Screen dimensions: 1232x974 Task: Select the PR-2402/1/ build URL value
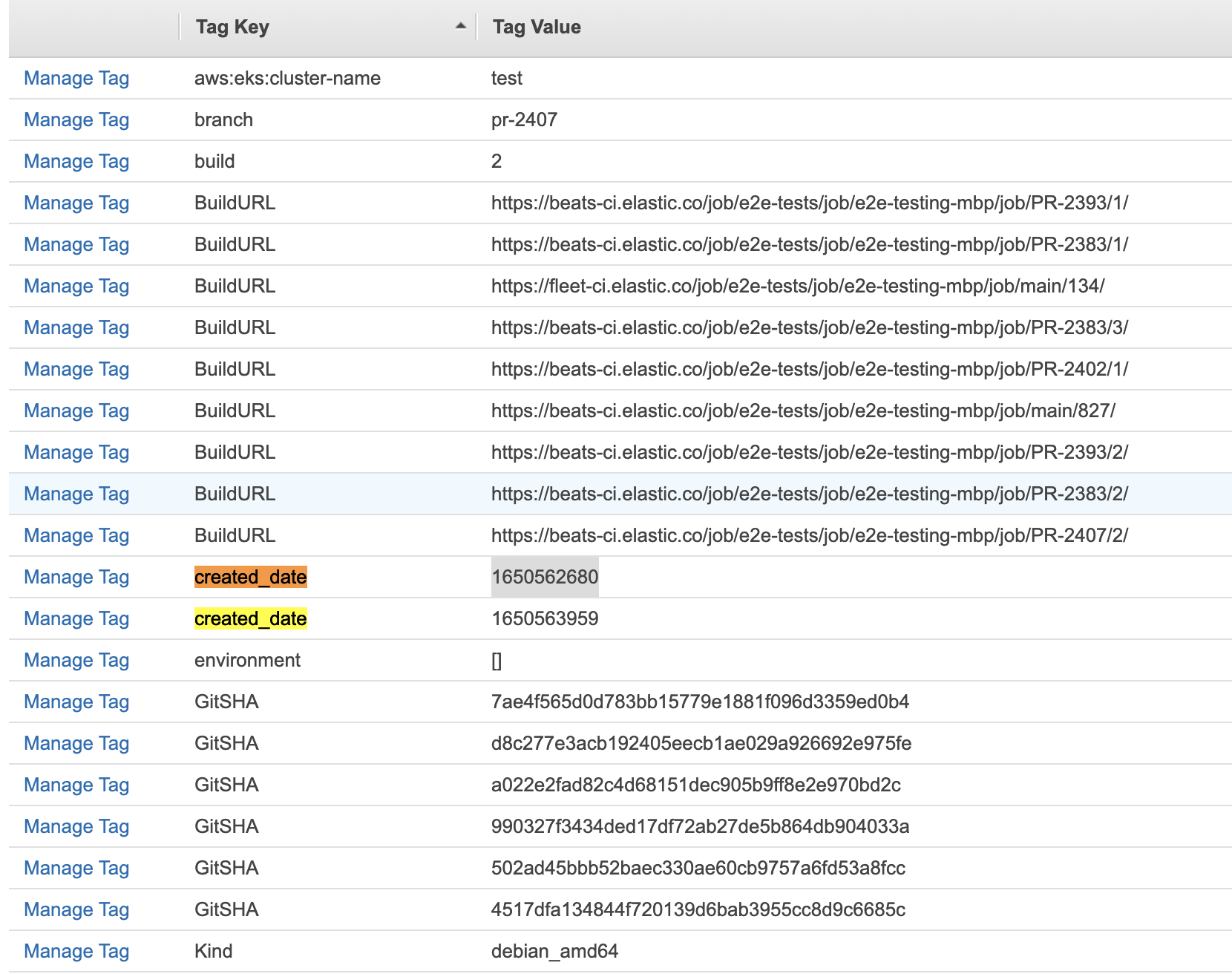pos(810,369)
